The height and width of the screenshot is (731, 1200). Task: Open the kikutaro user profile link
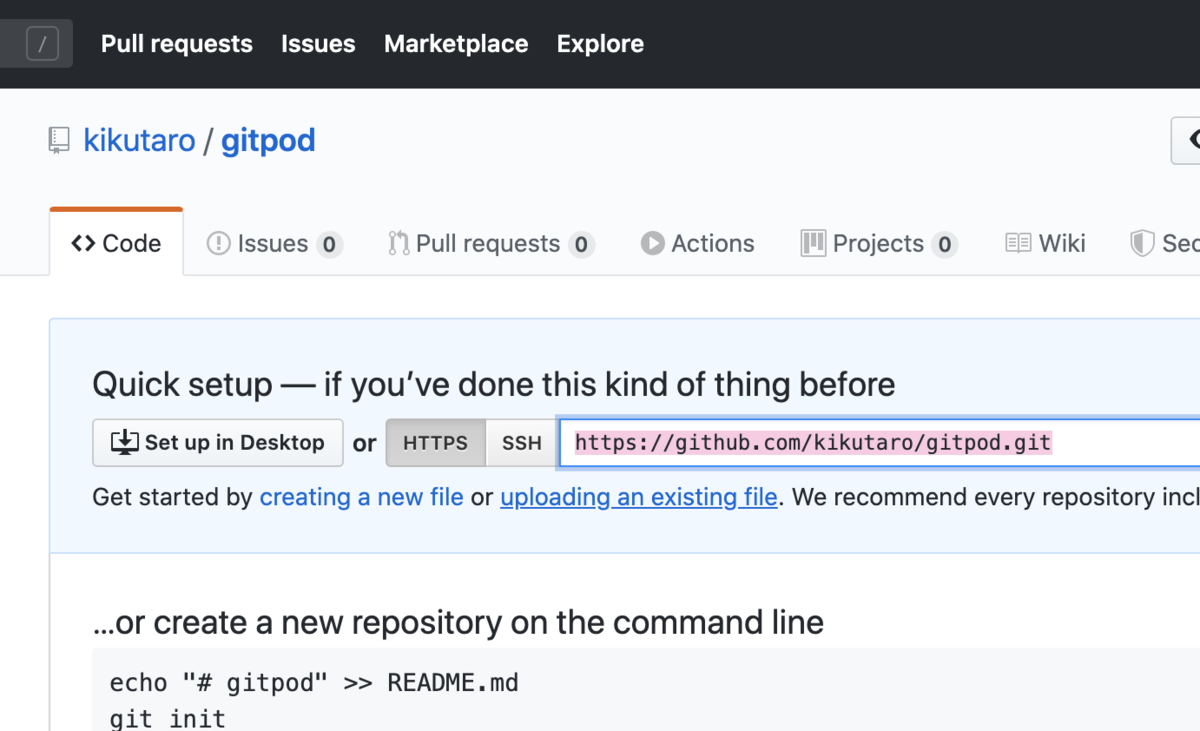[139, 140]
